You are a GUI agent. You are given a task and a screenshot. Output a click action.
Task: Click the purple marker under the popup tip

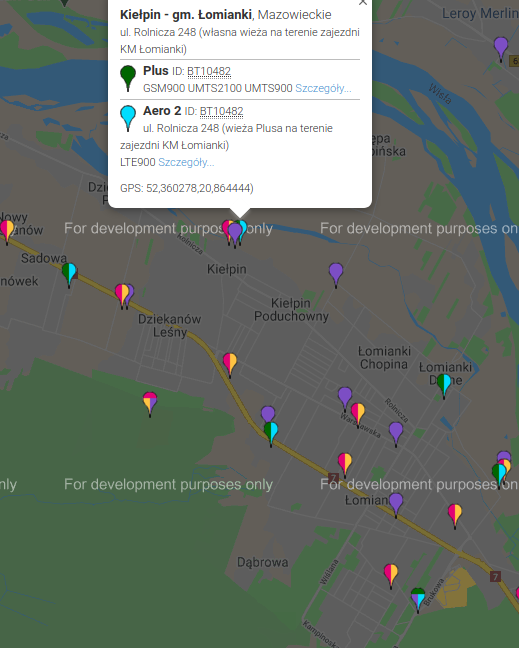pyautogui.click(x=235, y=235)
